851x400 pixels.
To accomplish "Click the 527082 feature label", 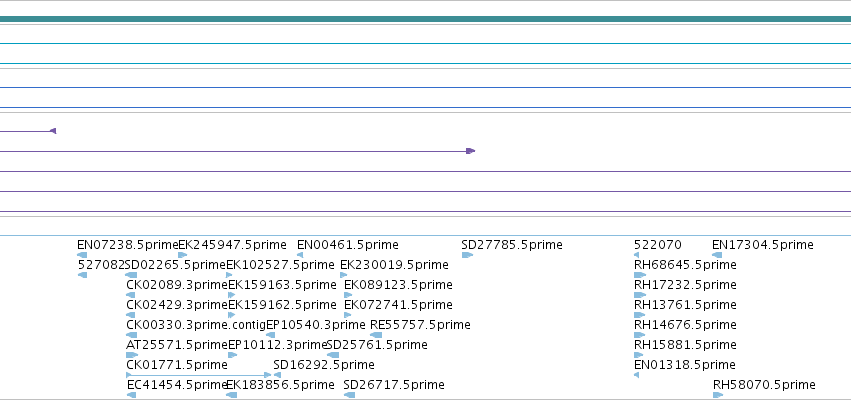I will coord(101,265).
